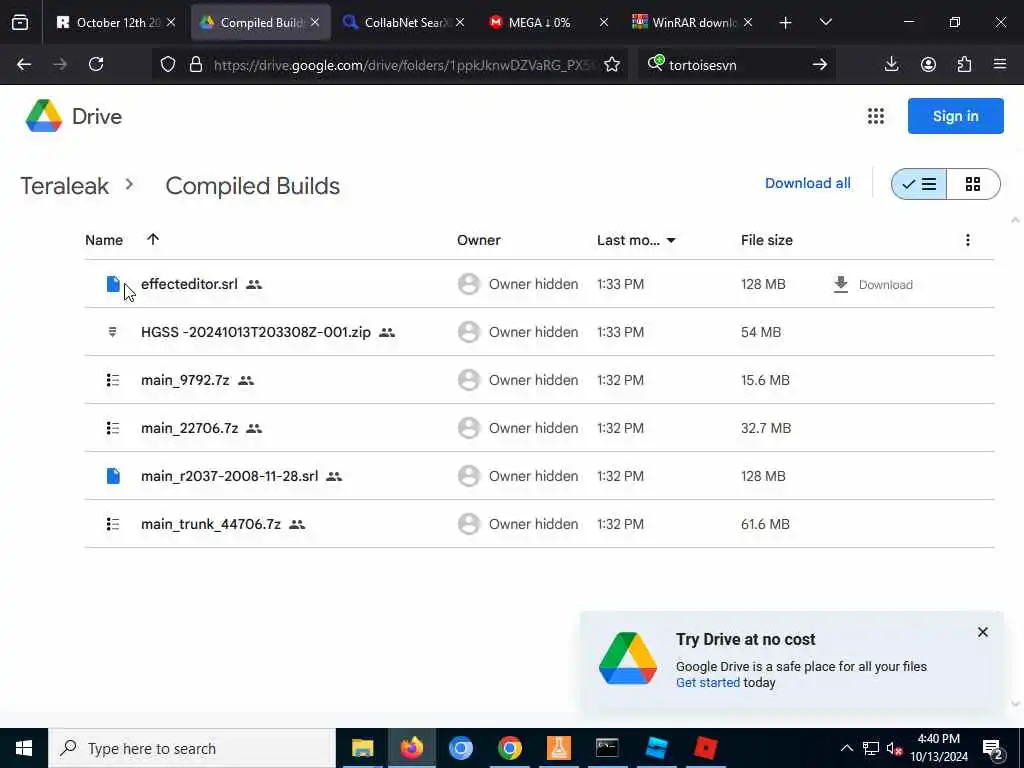
Task: Download the effecteditor.srl file
Action: pyautogui.click(x=873, y=285)
